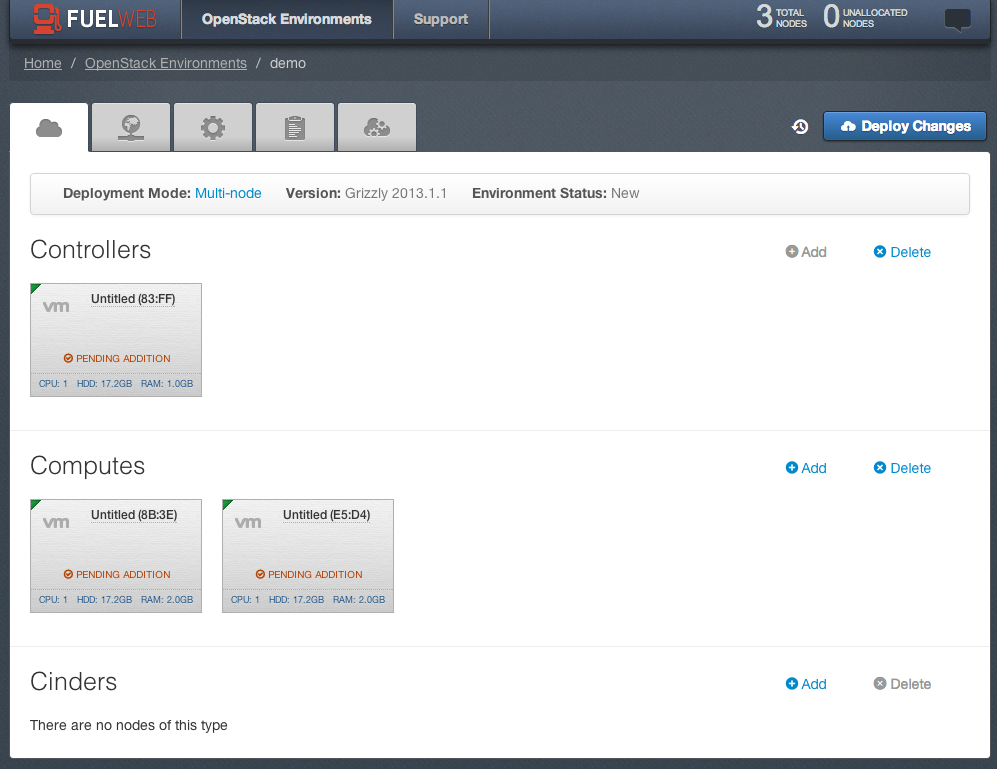Switch to the Network settings tab
The height and width of the screenshot is (769, 997).
click(131, 128)
